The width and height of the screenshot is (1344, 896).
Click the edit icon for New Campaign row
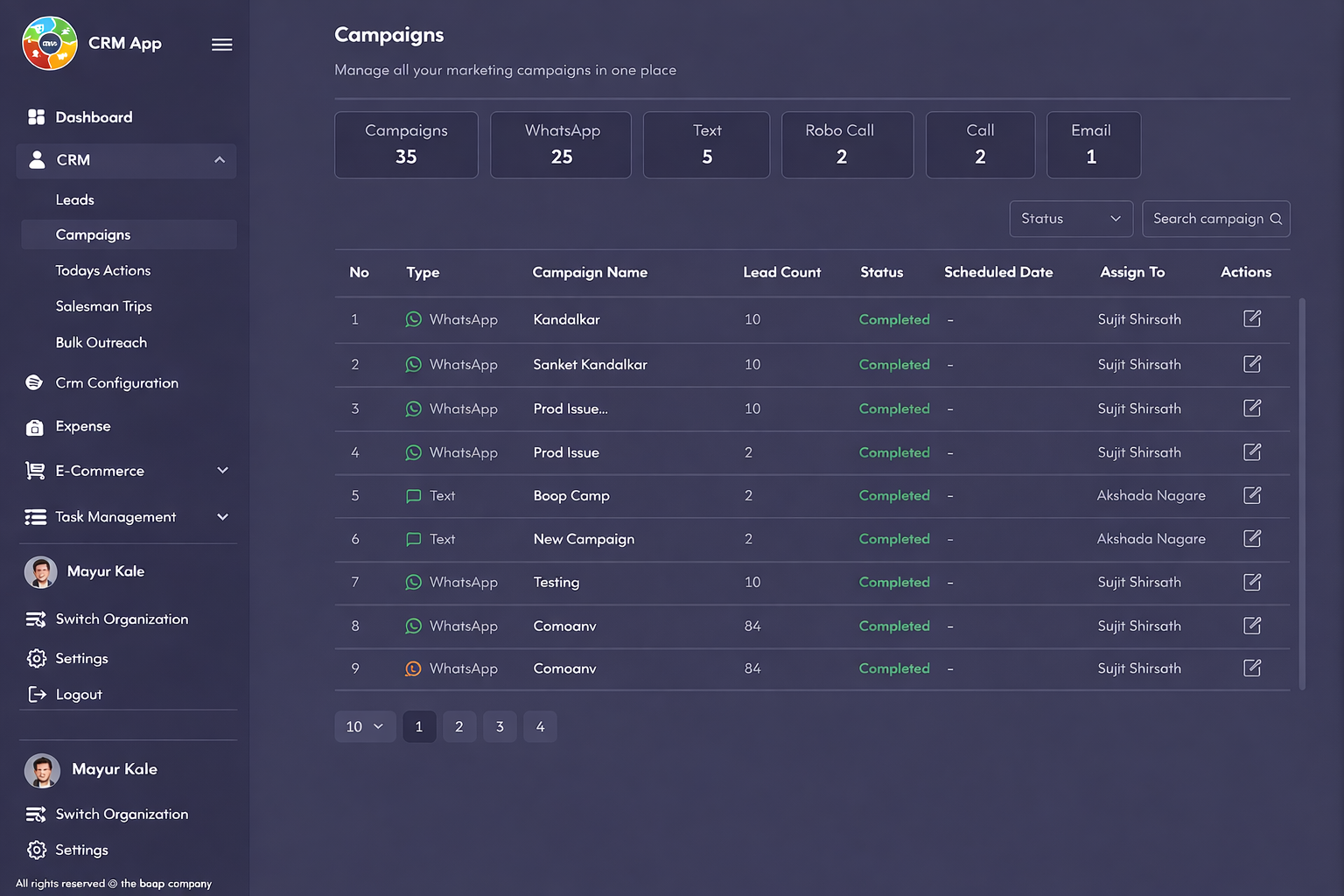pyautogui.click(x=1252, y=539)
